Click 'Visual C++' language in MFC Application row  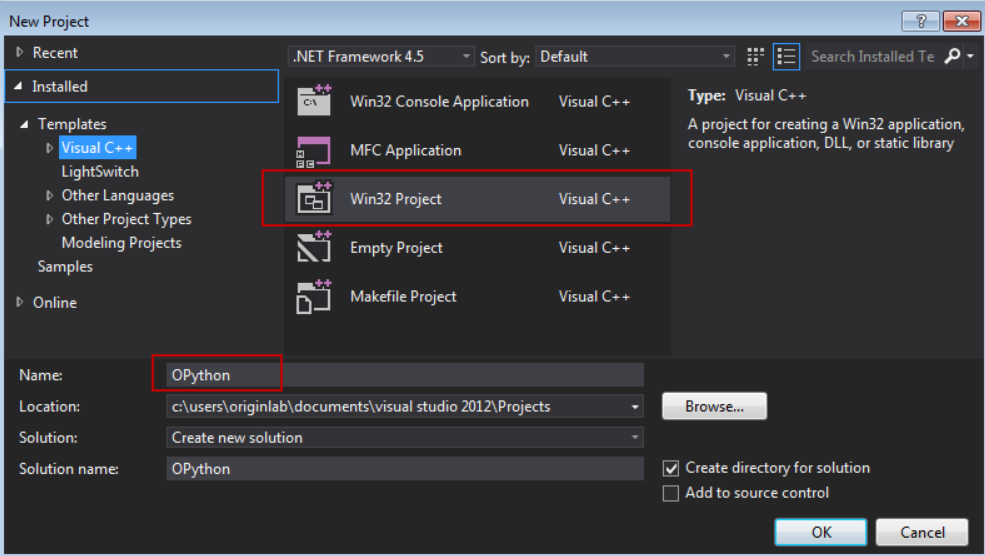(594, 150)
